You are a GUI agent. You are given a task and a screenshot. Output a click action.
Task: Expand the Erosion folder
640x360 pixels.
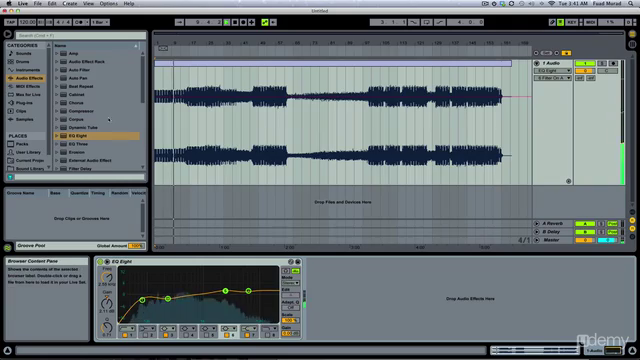click(57, 152)
